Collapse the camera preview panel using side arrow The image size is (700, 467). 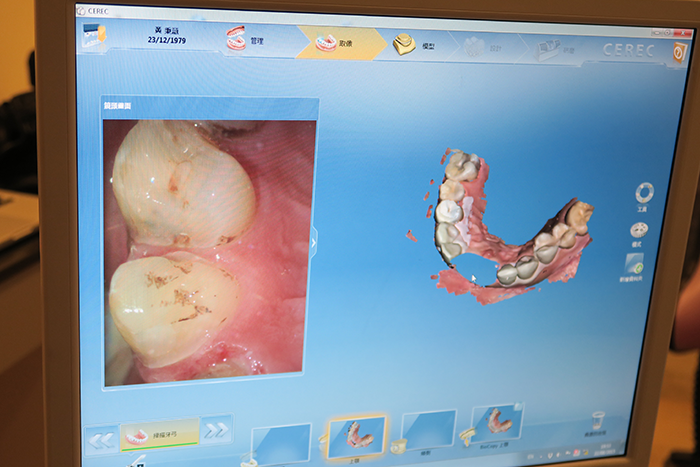point(313,242)
